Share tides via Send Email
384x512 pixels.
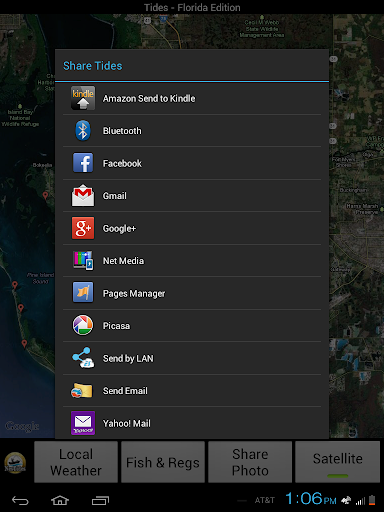click(x=192, y=391)
